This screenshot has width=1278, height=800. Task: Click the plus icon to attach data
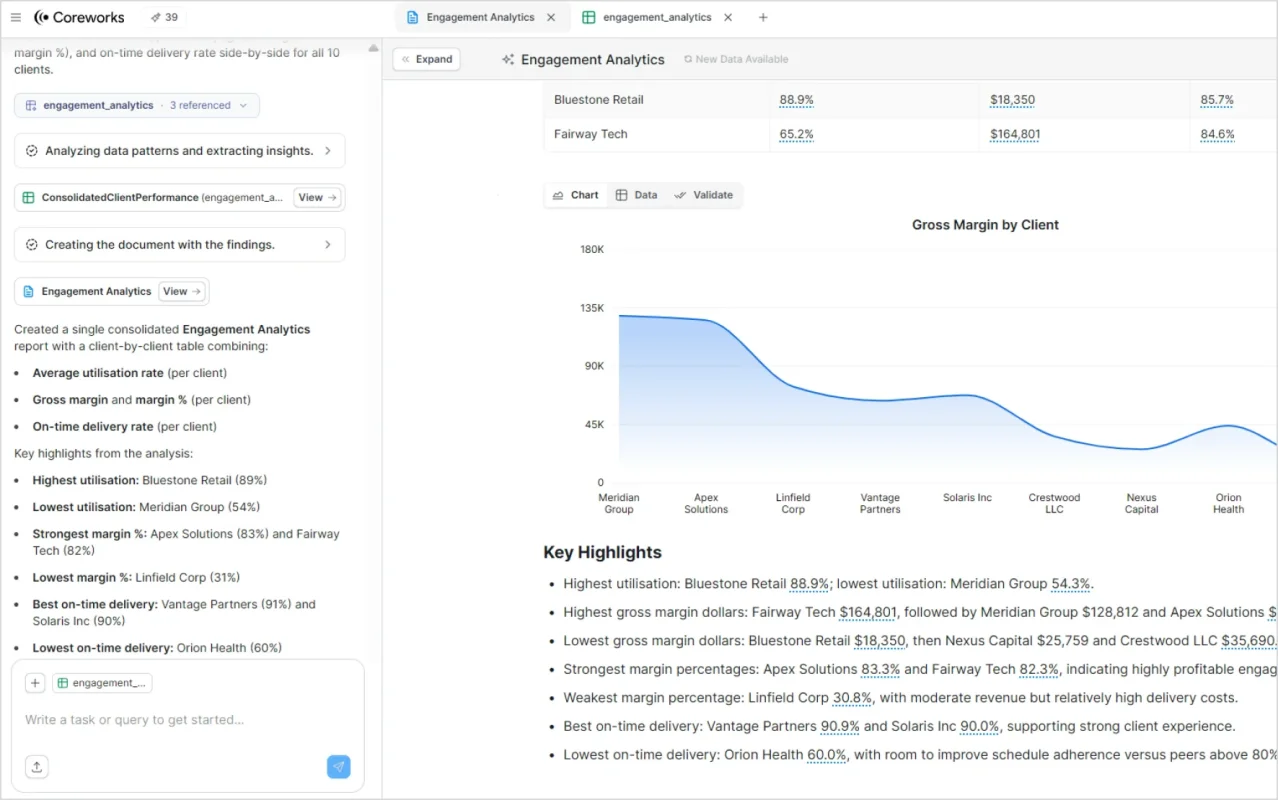coord(35,682)
